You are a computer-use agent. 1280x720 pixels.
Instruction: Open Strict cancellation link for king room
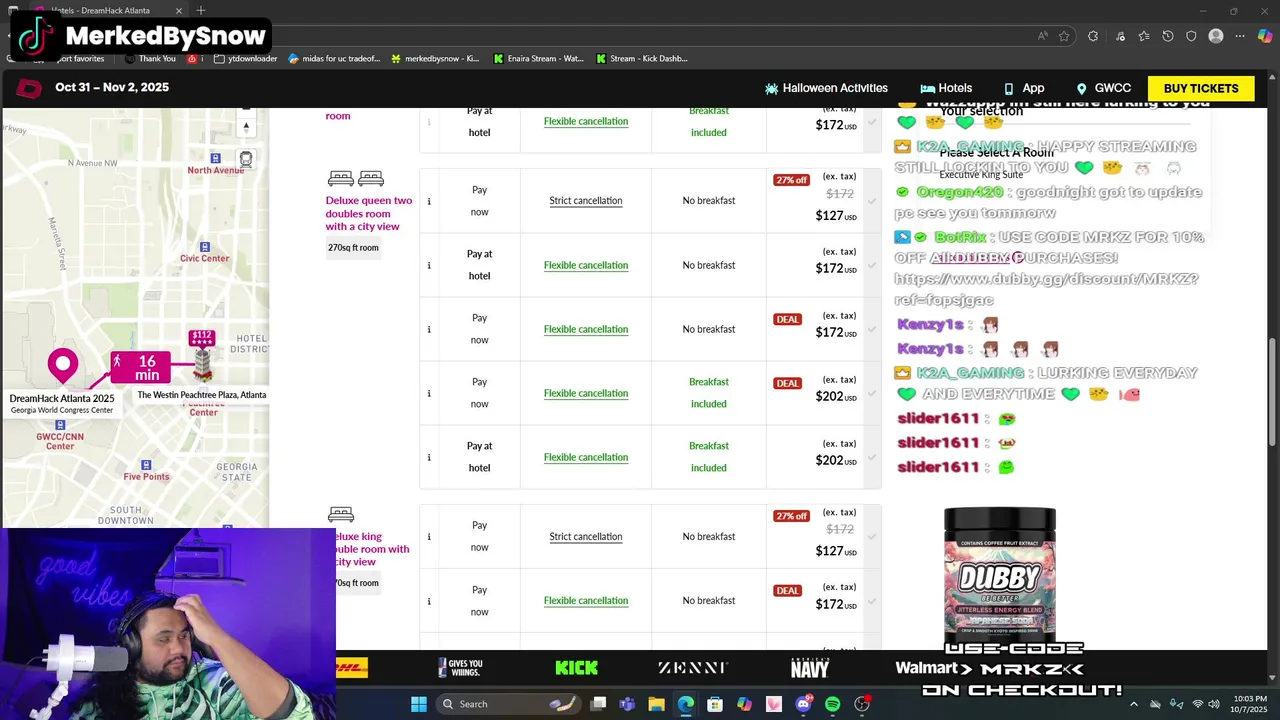586,537
